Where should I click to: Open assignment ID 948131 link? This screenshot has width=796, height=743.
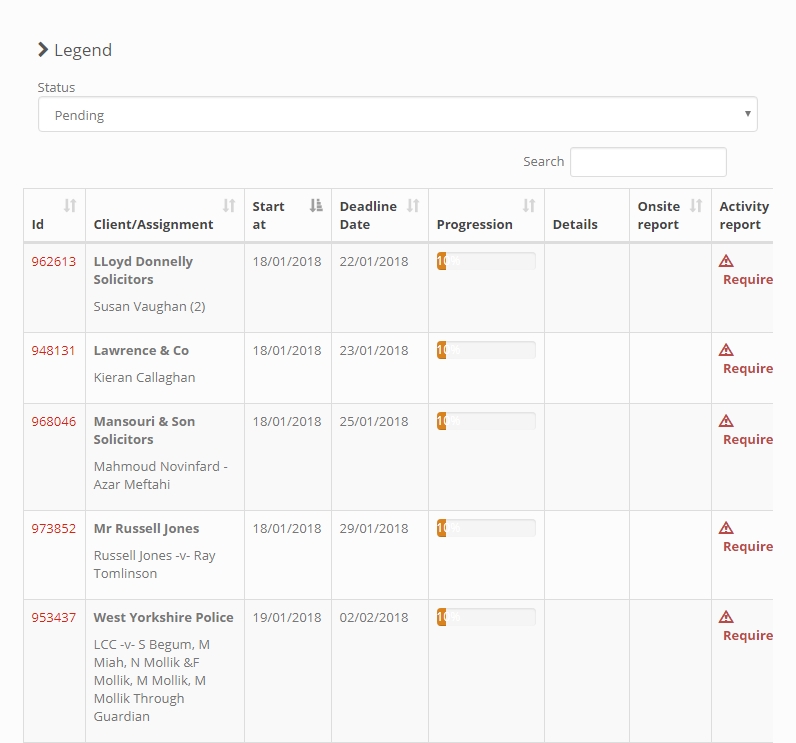pos(53,351)
